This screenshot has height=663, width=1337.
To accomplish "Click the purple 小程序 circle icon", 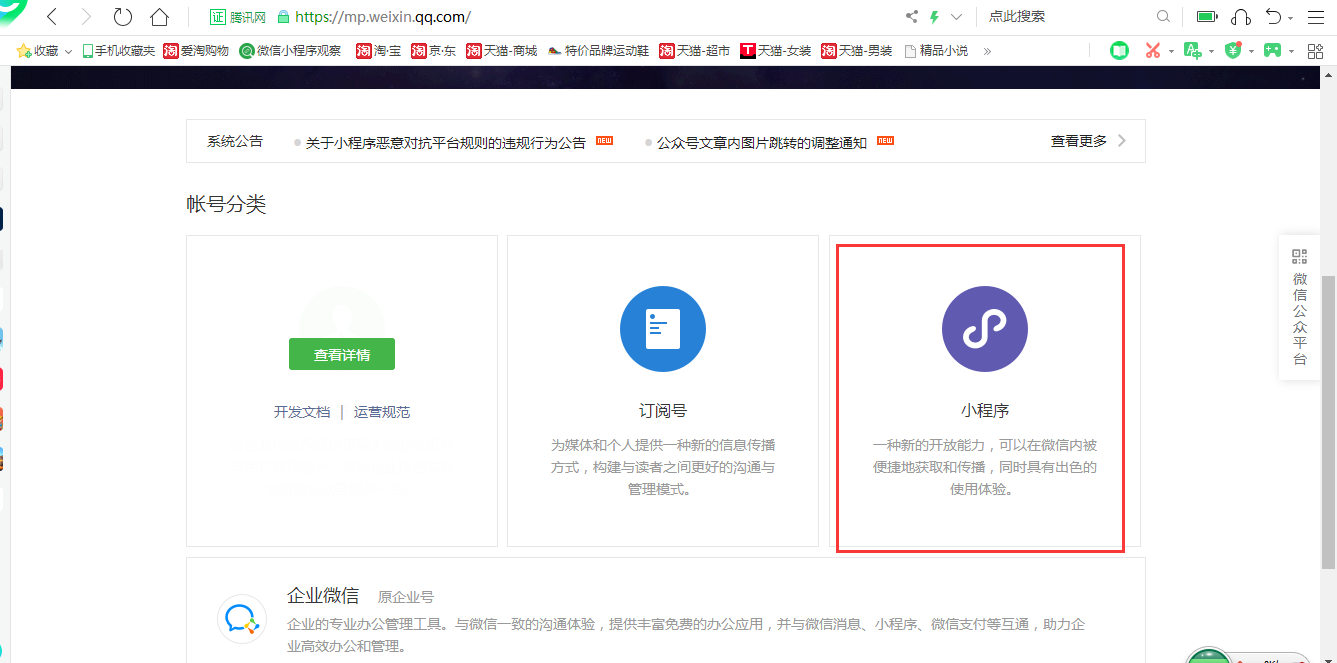I will (984, 328).
